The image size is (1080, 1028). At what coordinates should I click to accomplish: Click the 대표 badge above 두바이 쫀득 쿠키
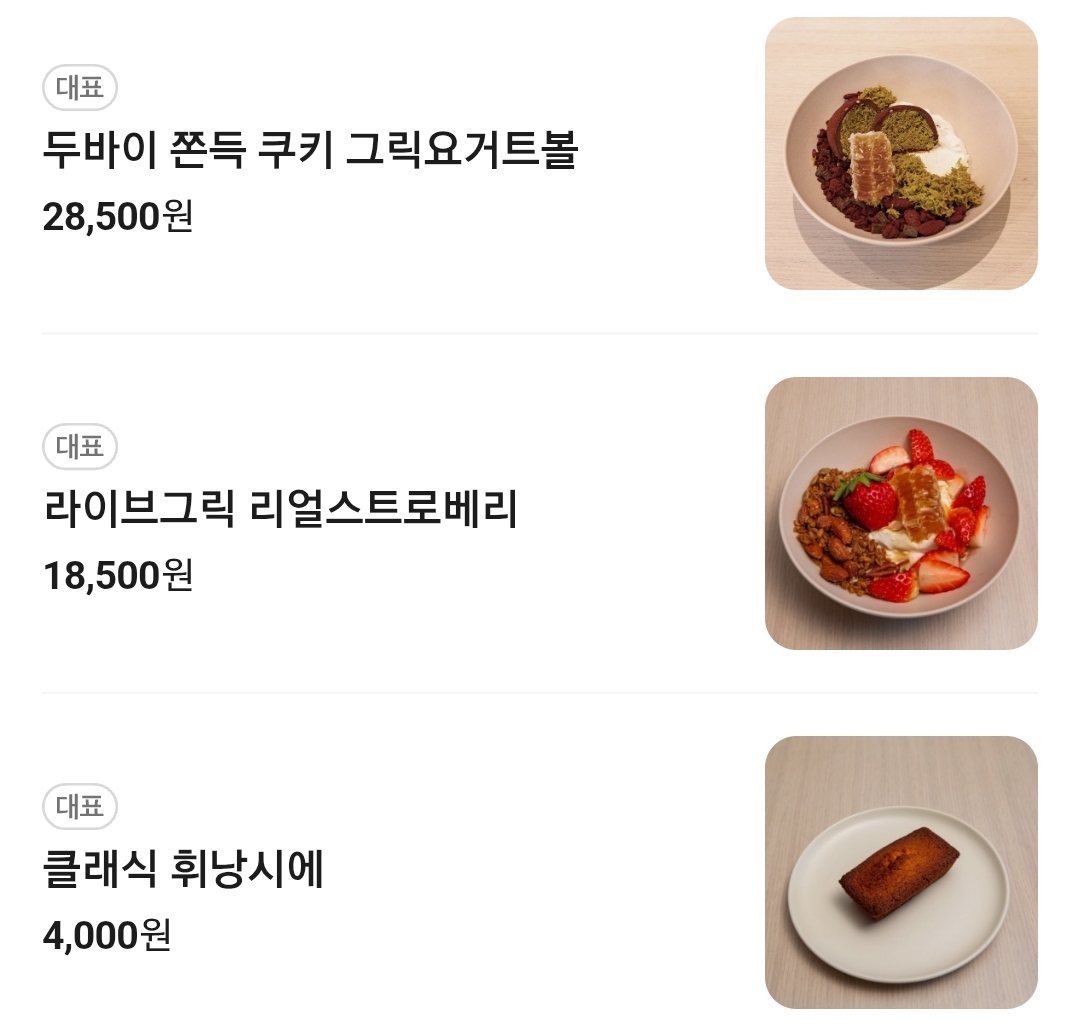pyautogui.click(x=80, y=89)
